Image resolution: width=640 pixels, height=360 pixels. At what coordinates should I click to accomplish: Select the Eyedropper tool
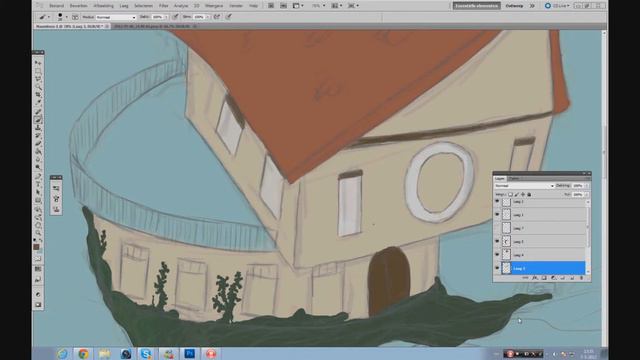[38, 103]
